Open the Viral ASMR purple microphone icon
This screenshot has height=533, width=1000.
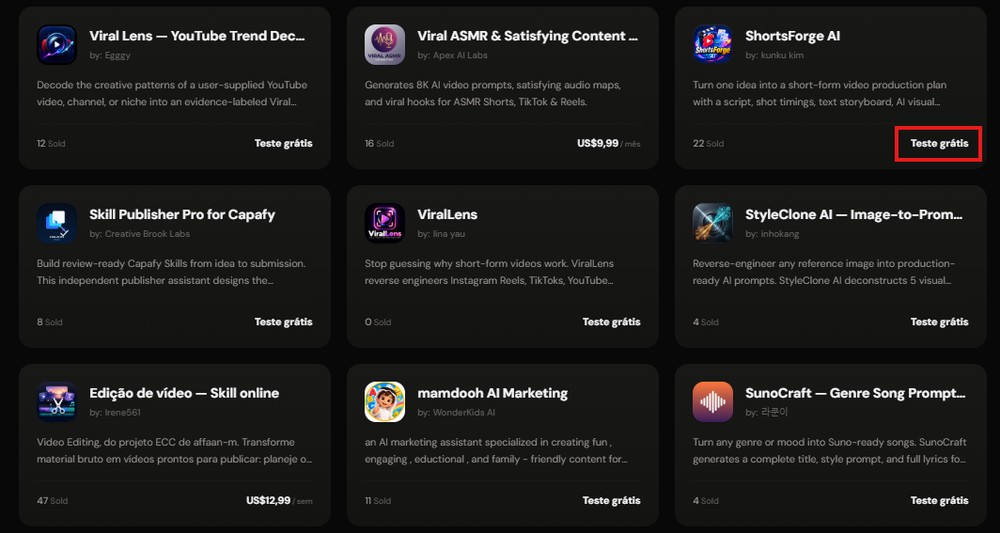pos(385,45)
